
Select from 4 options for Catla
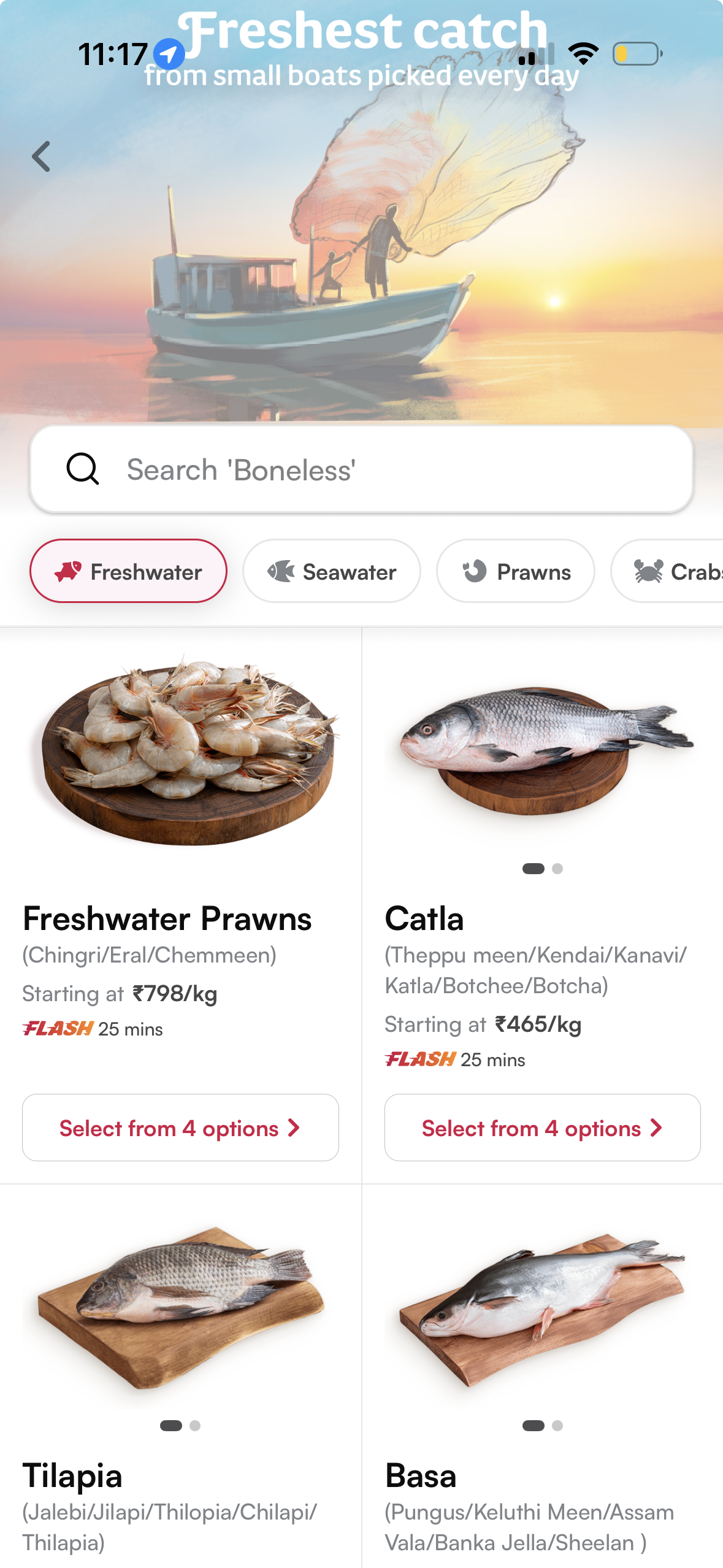pyautogui.click(x=543, y=1128)
